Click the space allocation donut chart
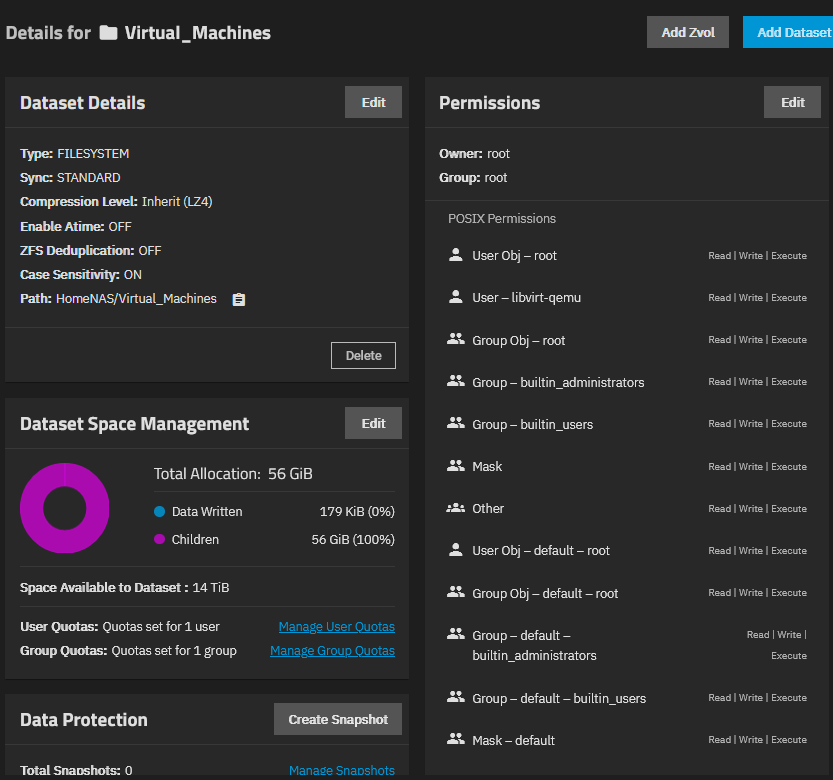Viewport: 833px width, 780px height. pos(65,508)
